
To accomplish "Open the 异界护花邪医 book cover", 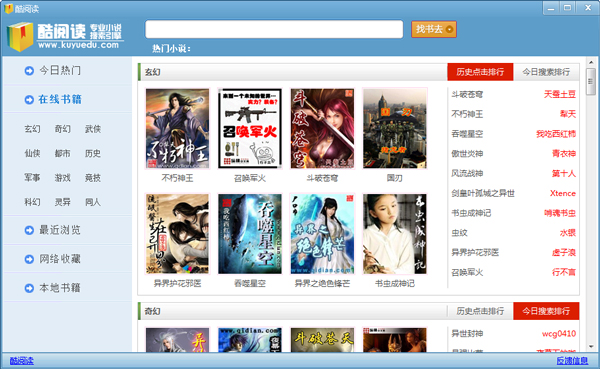I will click(x=177, y=234).
